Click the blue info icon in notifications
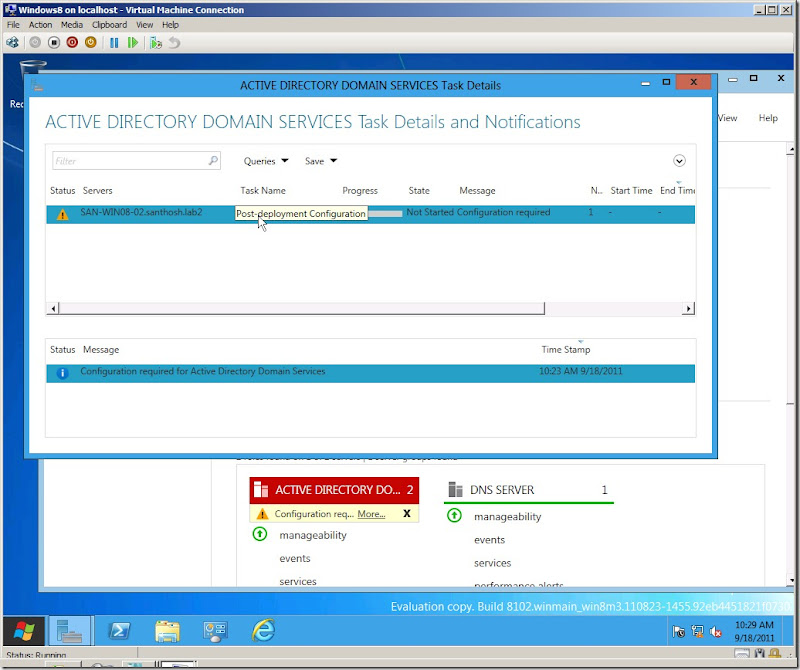The height and width of the screenshot is (670, 800). [x=62, y=374]
